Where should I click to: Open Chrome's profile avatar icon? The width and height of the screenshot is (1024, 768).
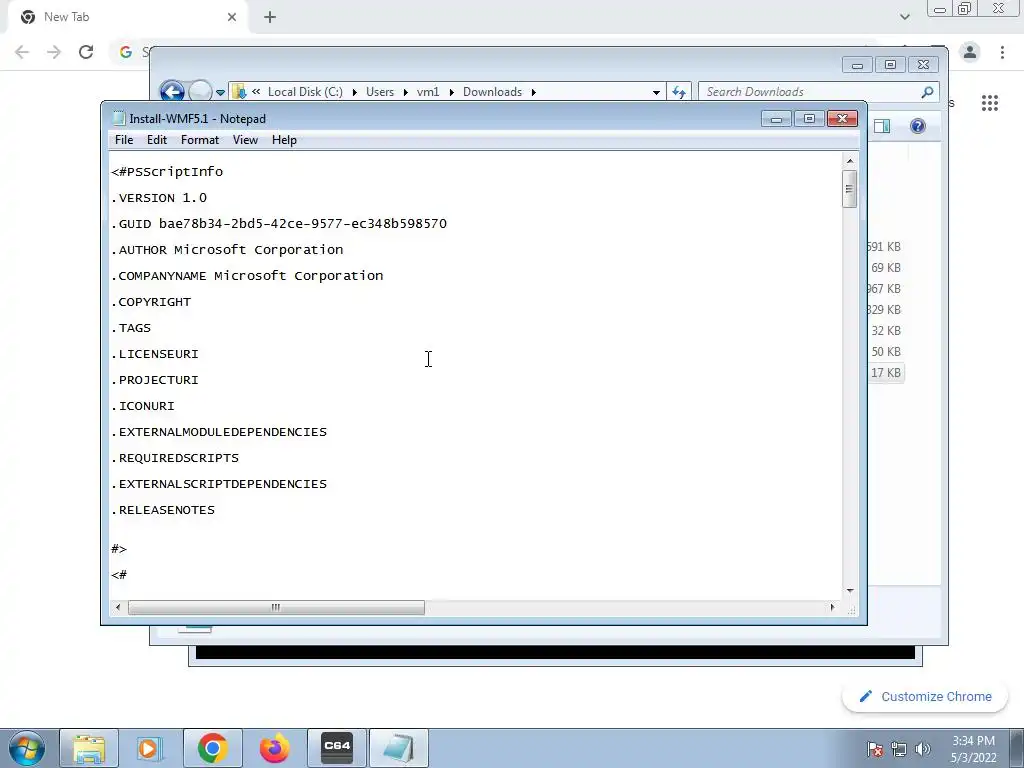pos(970,52)
